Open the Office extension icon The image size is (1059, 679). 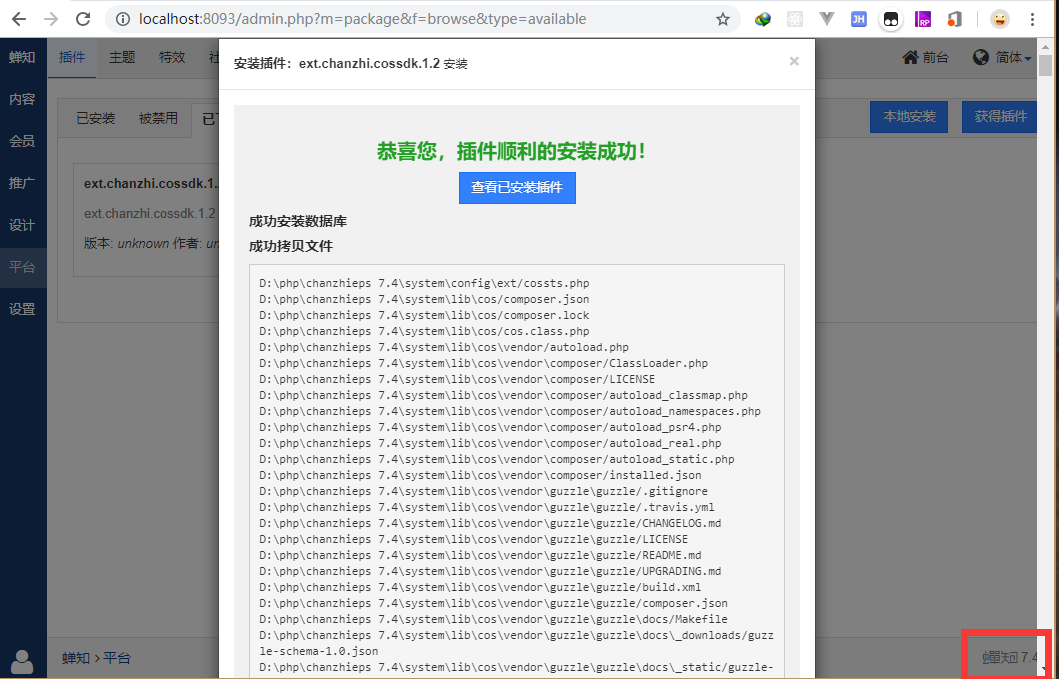[x=954, y=20]
